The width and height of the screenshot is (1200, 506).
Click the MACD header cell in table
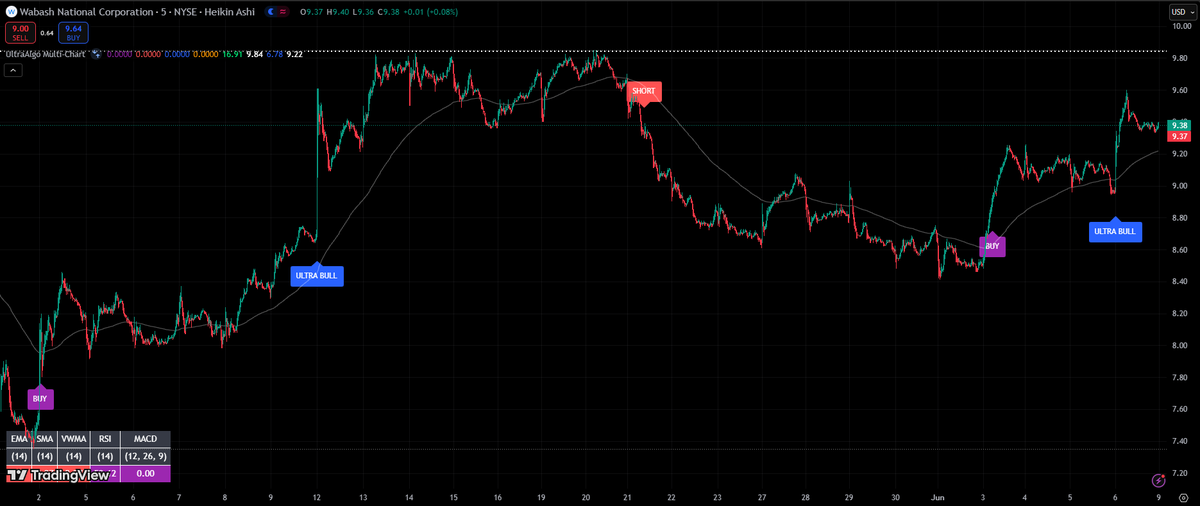tap(145, 438)
